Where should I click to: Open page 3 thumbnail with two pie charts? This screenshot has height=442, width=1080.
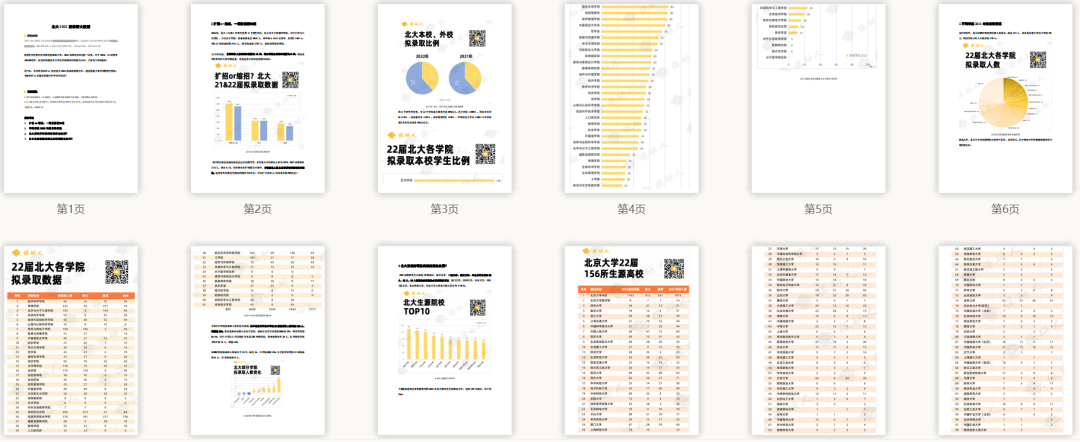click(444, 98)
